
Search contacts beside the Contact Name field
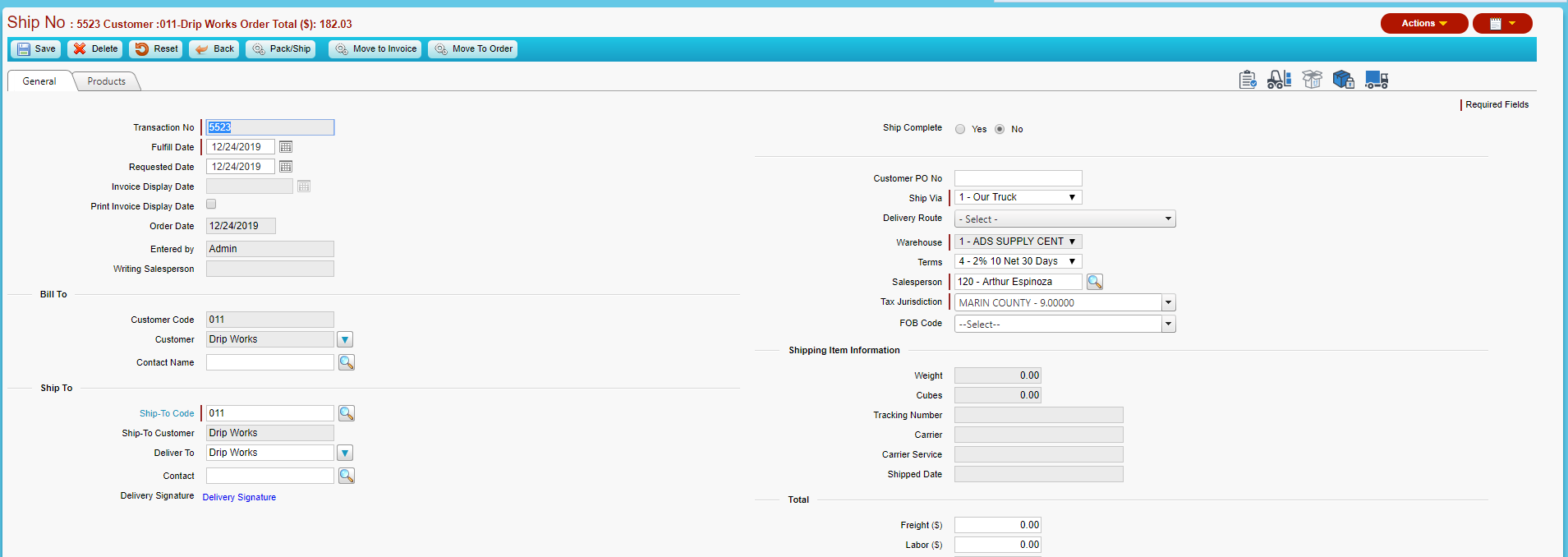click(x=347, y=362)
